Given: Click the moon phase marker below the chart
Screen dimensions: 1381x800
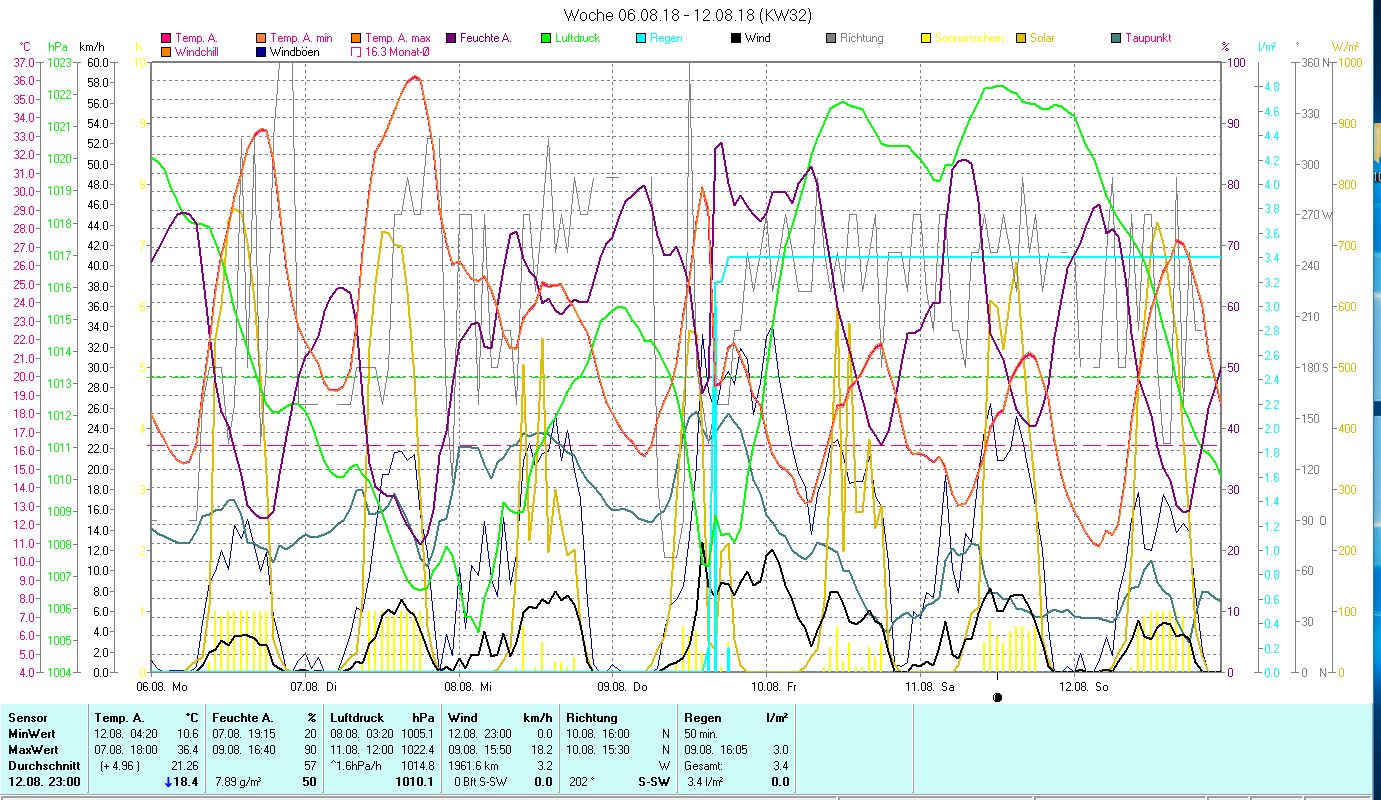Looking at the screenshot, I should (x=997, y=697).
